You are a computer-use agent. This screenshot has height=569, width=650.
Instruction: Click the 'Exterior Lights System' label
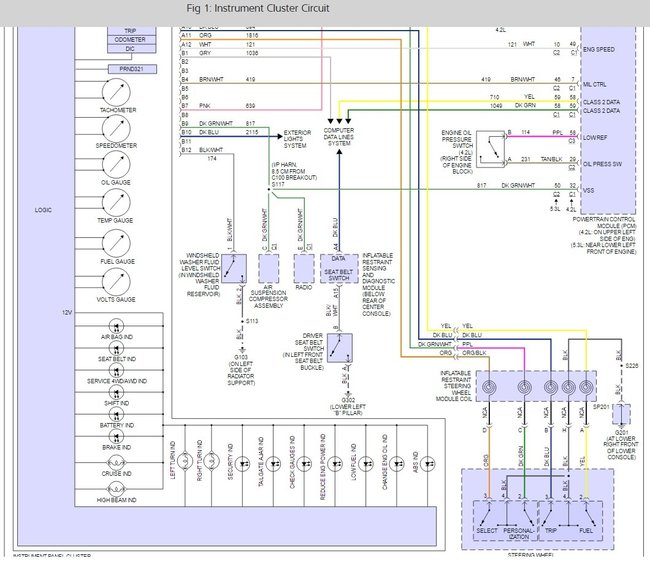click(297, 139)
